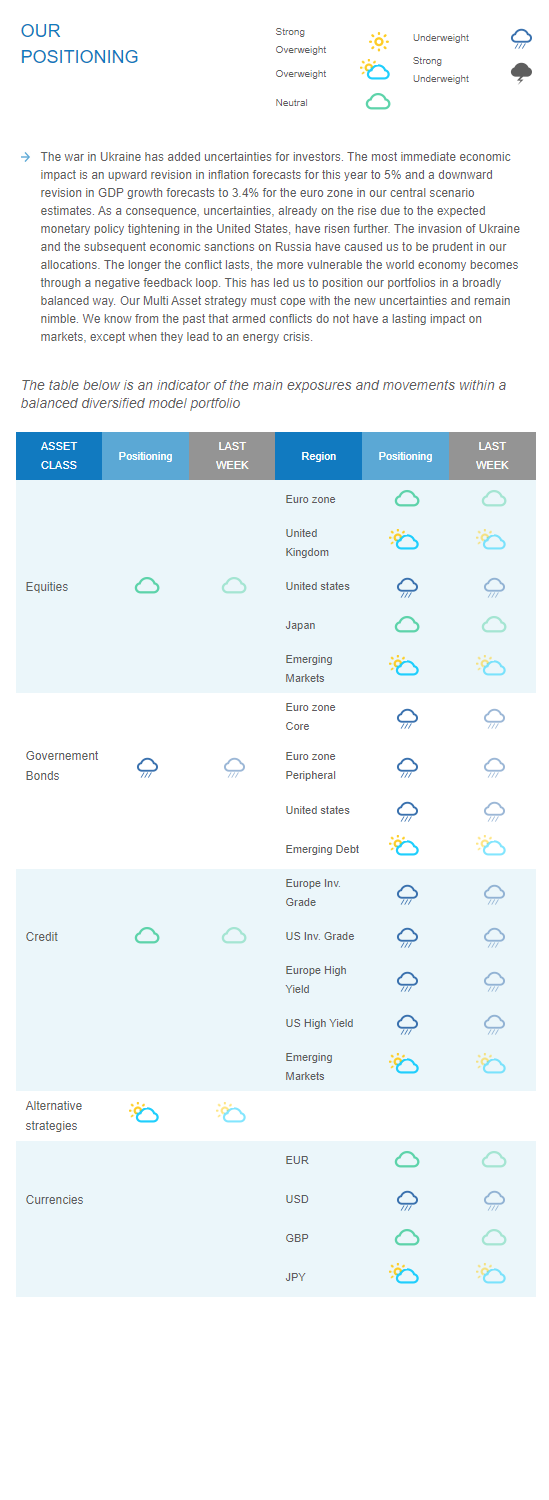Click the Strong Underweight storm cloud icon
The height and width of the screenshot is (1500, 549).
coord(521,71)
